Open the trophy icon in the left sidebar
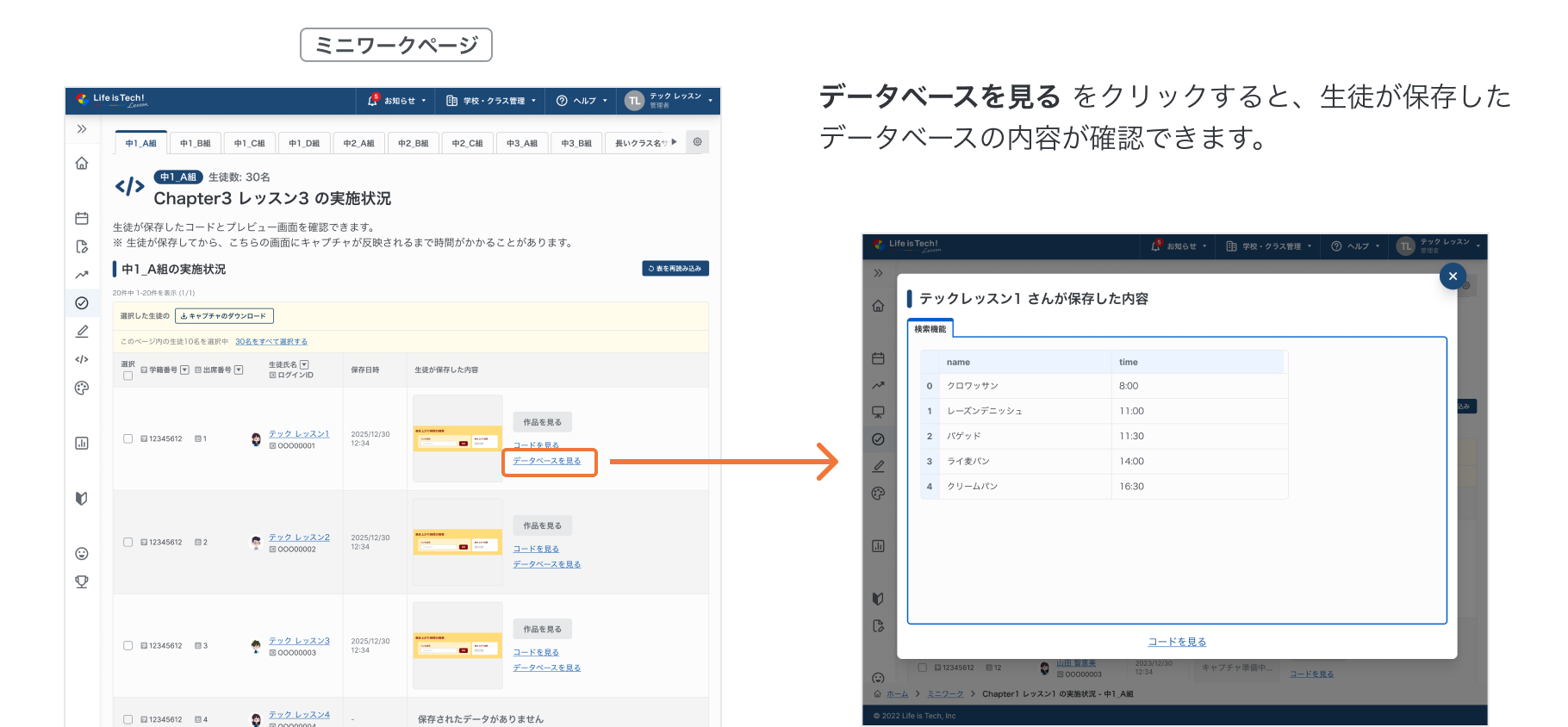 tap(82, 581)
